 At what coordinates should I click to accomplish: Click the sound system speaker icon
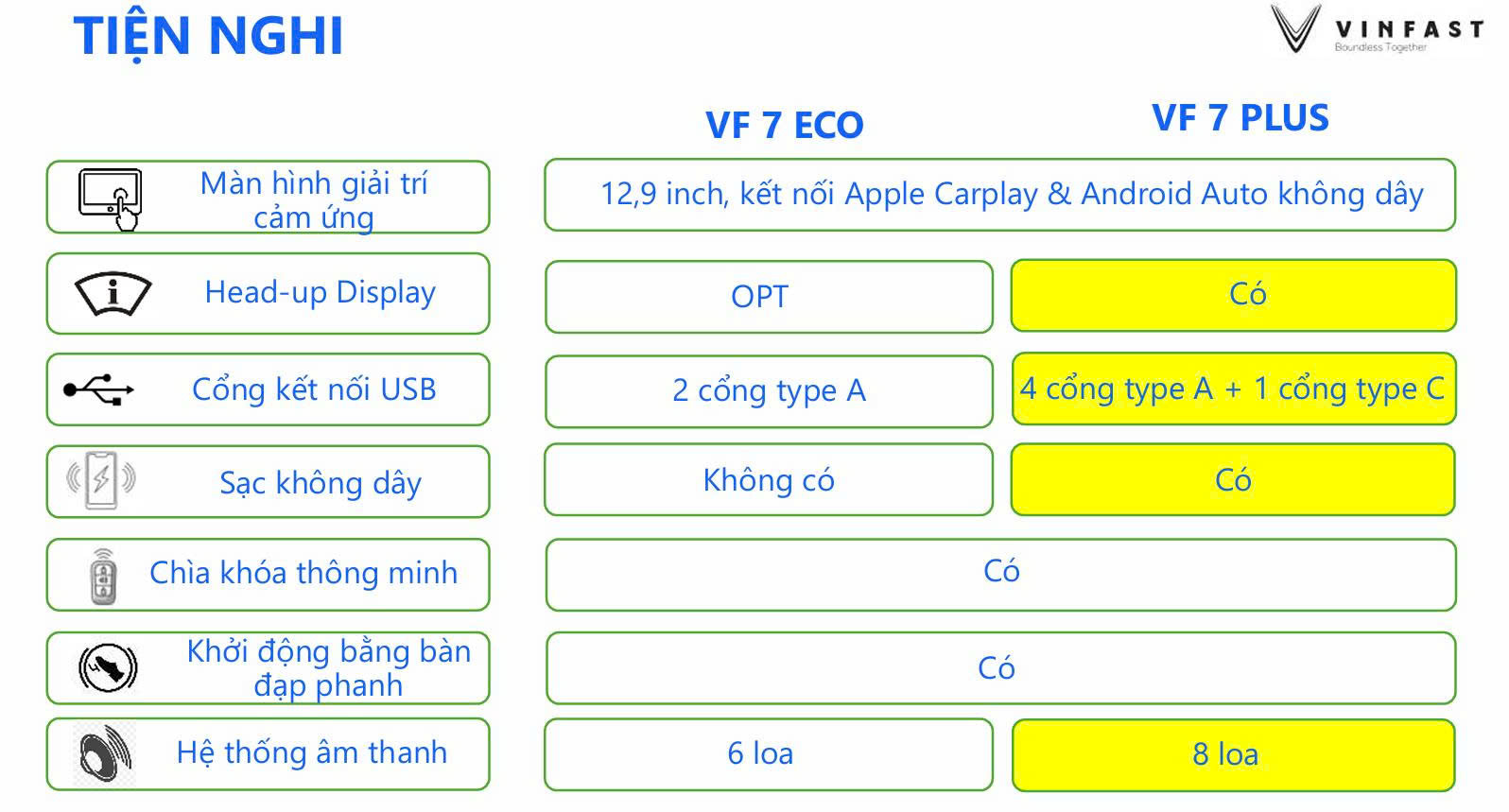105,754
